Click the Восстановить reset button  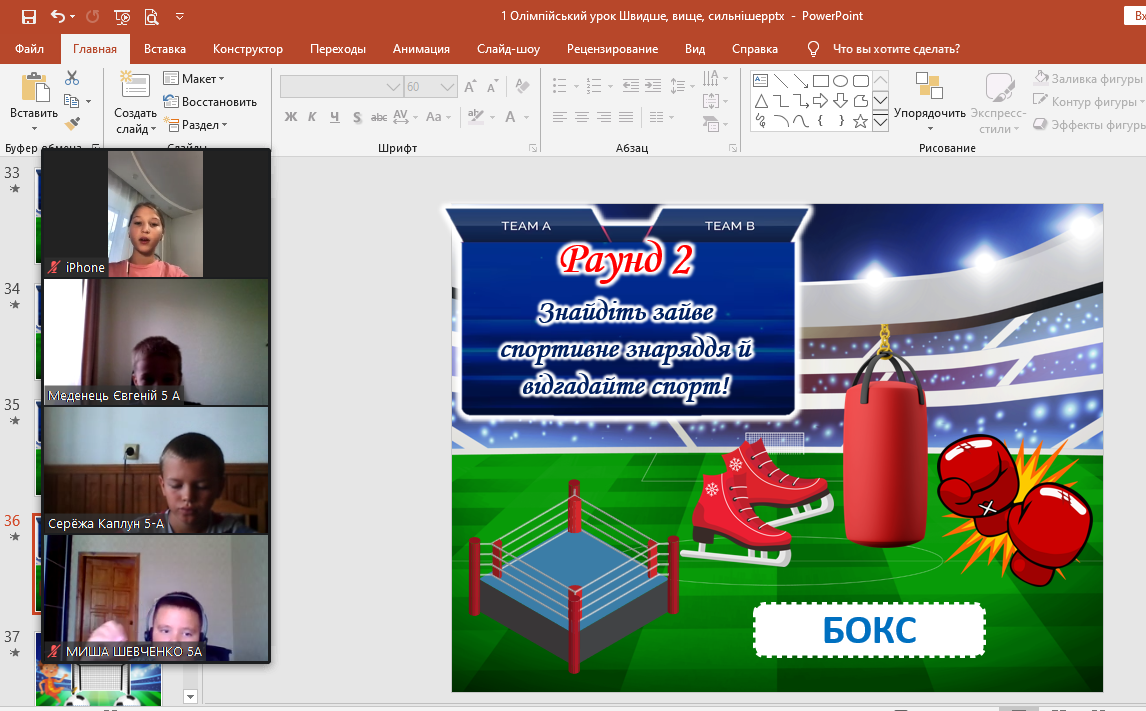210,102
